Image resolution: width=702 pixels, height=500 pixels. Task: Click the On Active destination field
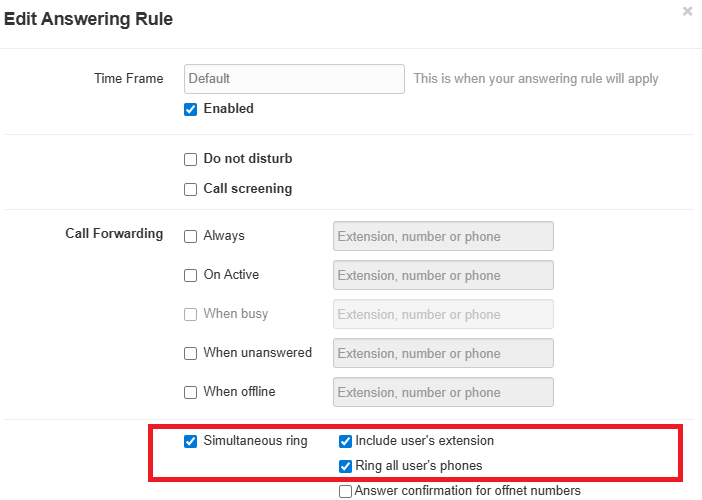pyautogui.click(x=443, y=276)
